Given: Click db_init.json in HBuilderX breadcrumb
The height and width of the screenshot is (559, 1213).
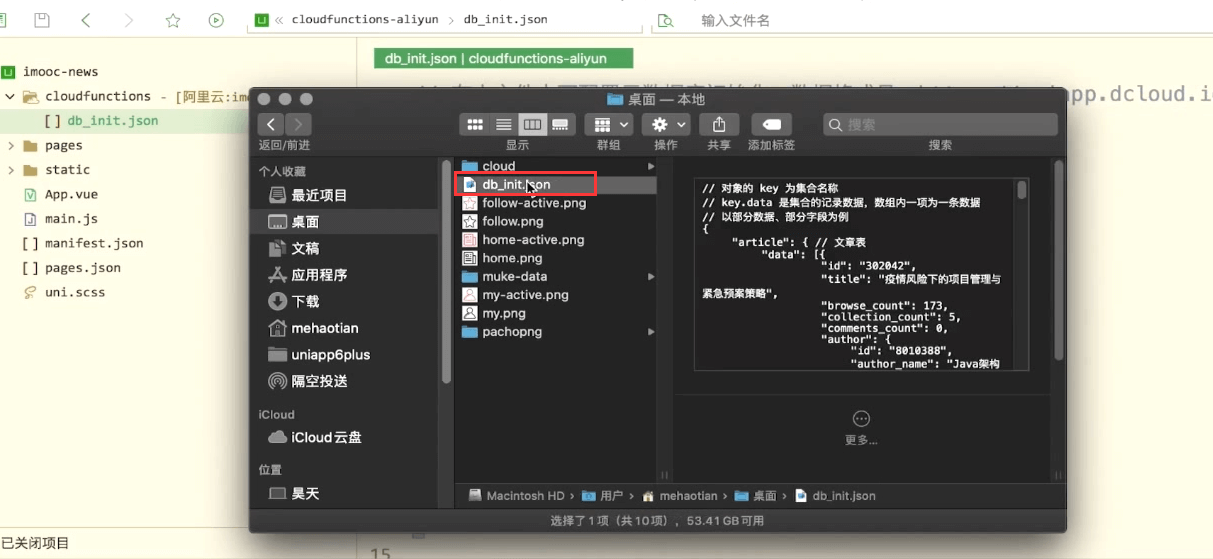Looking at the screenshot, I should pyautogui.click(x=505, y=20).
